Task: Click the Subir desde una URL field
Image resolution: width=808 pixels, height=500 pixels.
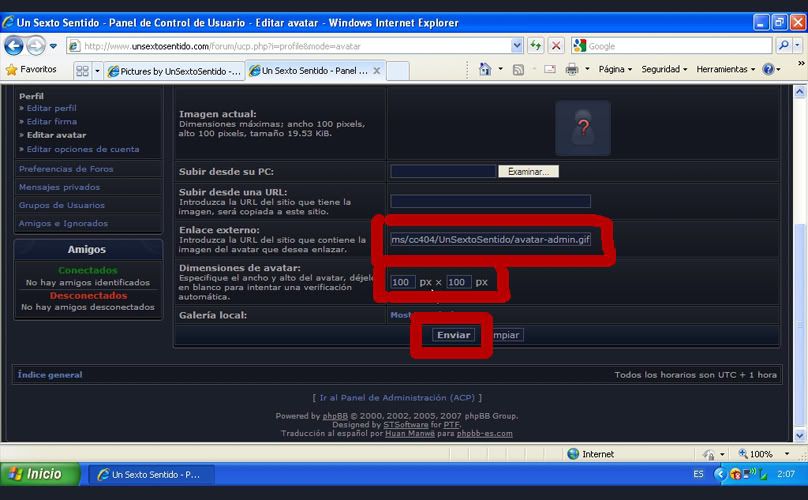Action: click(x=490, y=201)
